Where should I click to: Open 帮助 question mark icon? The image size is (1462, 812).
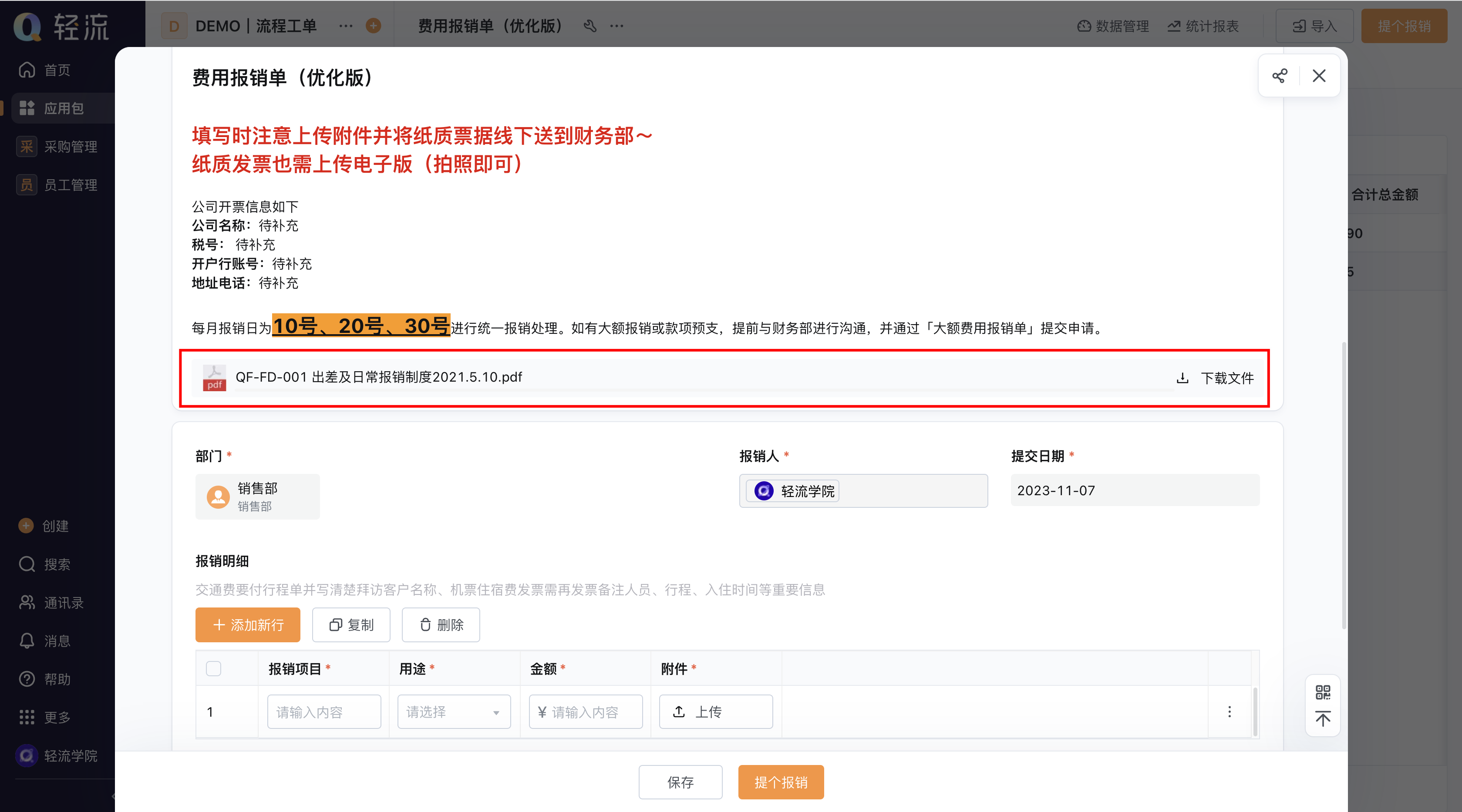click(x=27, y=679)
